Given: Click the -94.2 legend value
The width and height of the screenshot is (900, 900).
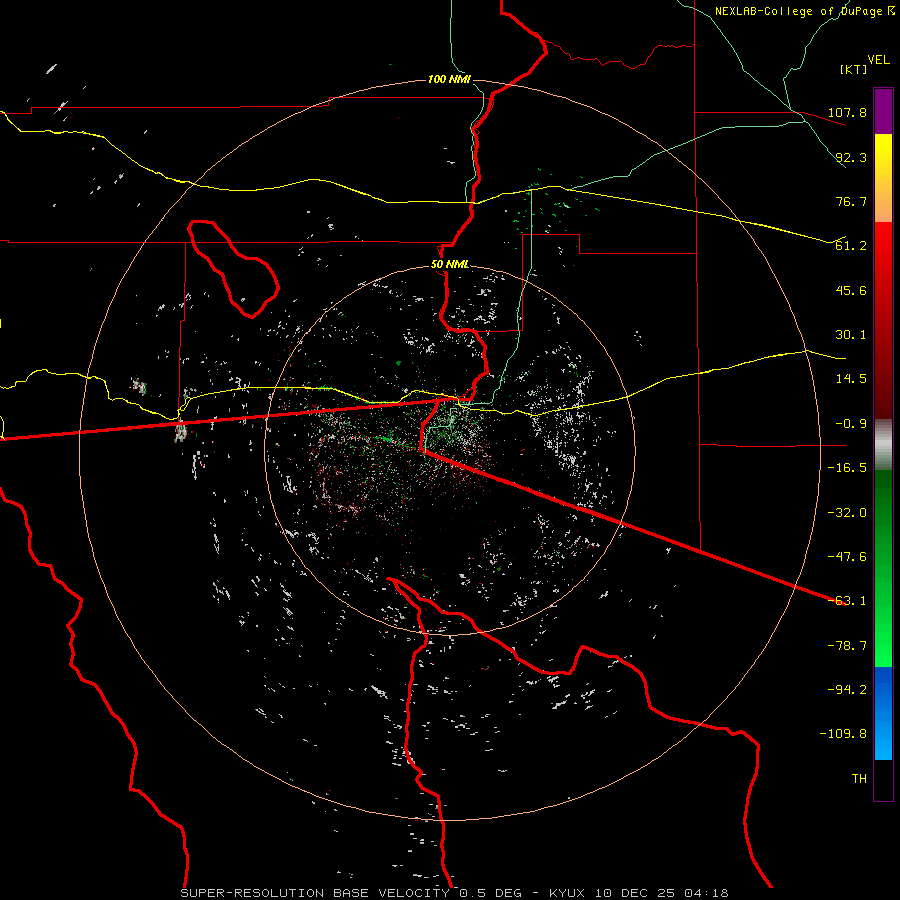Looking at the screenshot, I should (847, 690).
